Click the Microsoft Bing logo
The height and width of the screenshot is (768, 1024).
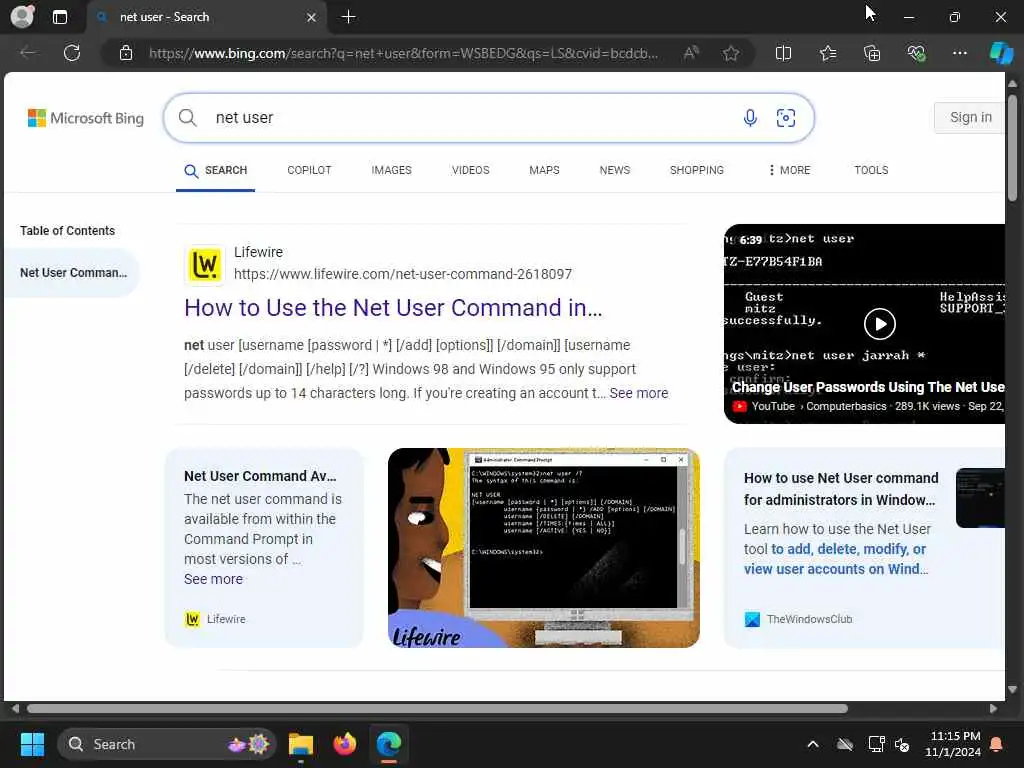tap(86, 118)
